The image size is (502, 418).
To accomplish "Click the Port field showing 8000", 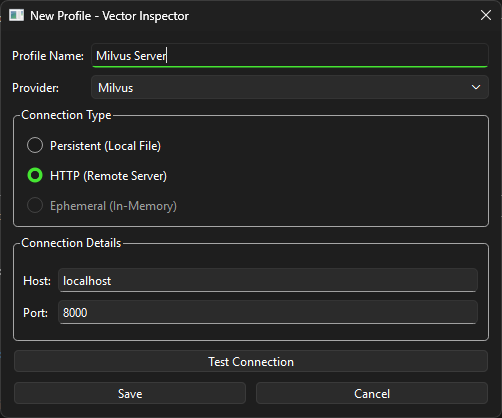I will pos(268,312).
